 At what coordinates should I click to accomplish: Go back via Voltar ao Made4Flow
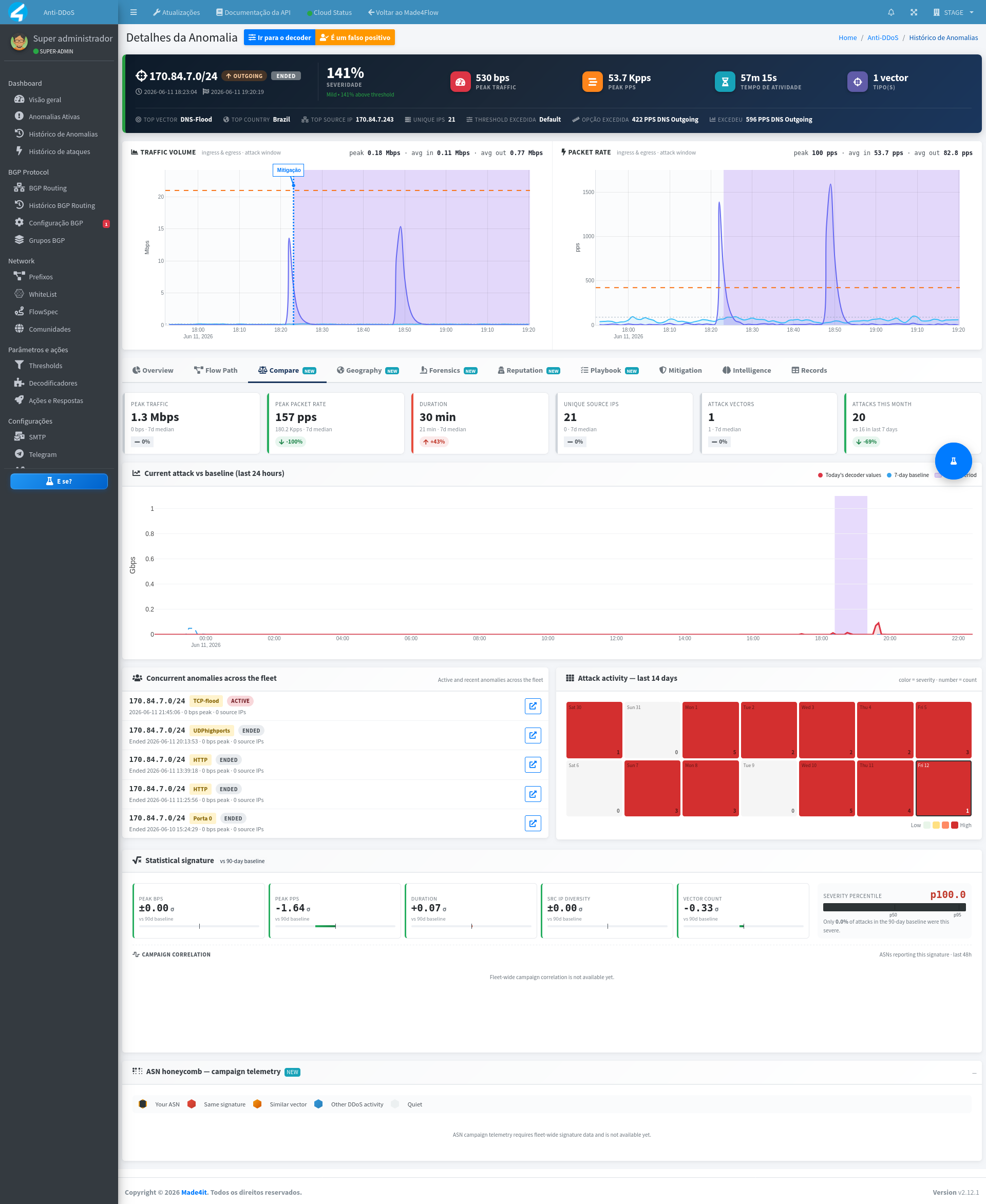pyautogui.click(x=403, y=12)
